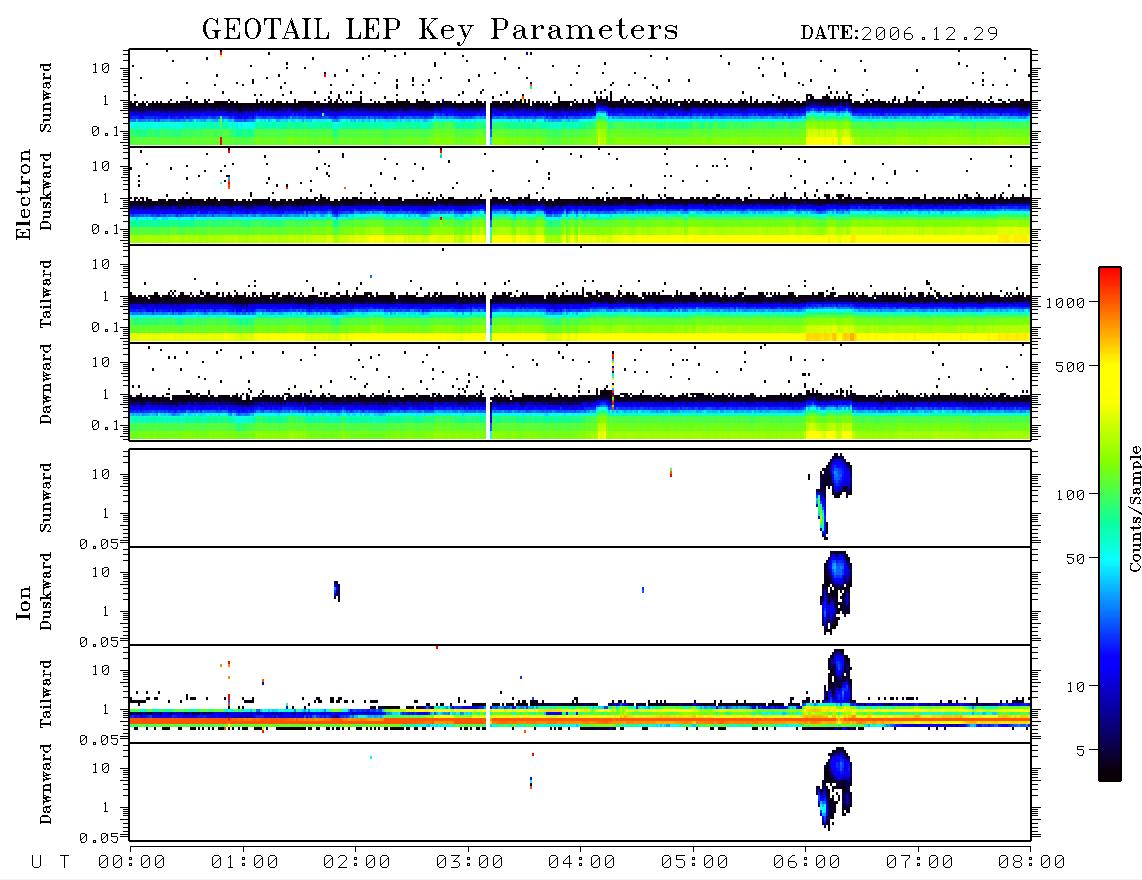Click the small blue blob near 01:50 in Ion Duskward
Screen dimensions: 1142x880
click(336, 590)
